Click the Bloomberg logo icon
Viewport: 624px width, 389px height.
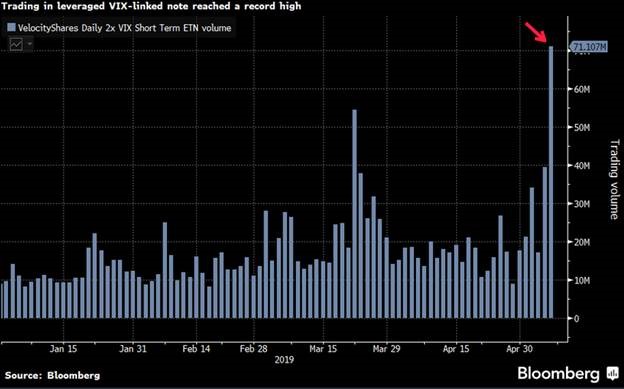point(612,374)
